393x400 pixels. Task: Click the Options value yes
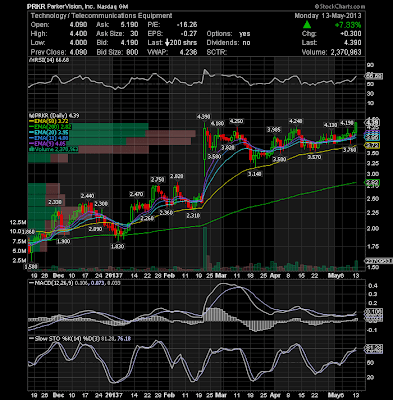(x=245, y=34)
